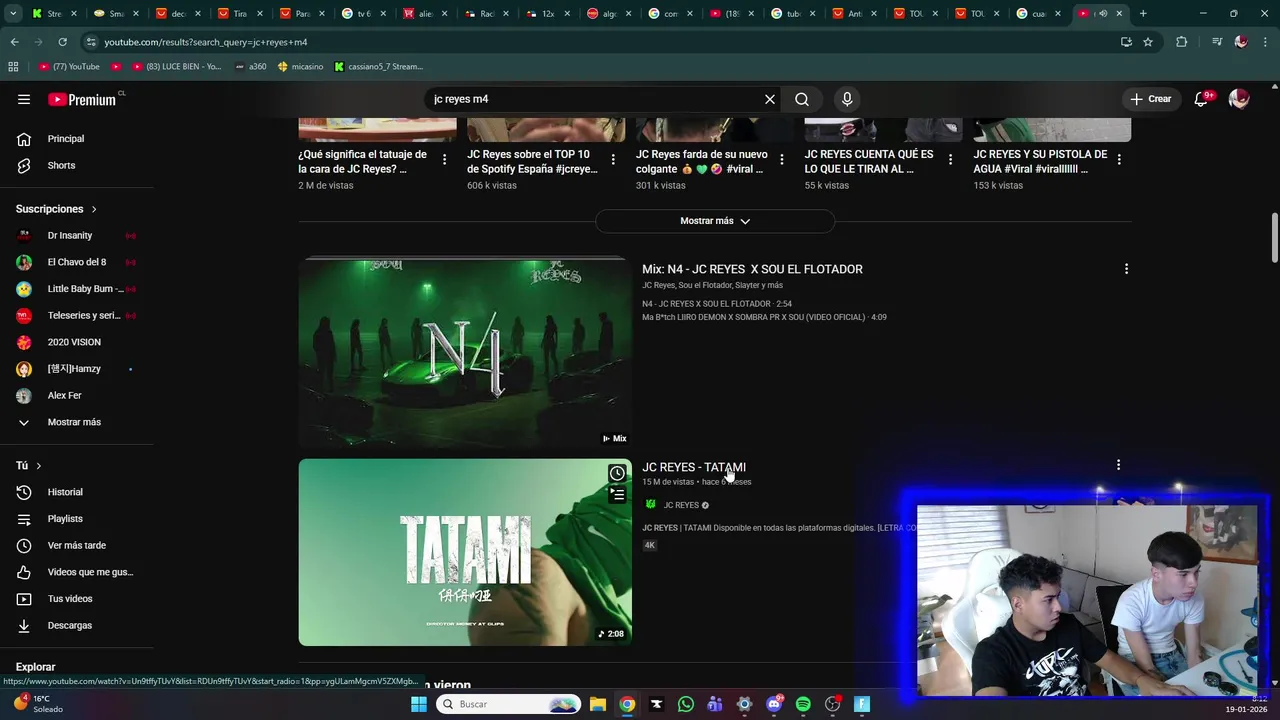
Task: Play the TATAMI video thumbnail
Action: tap(465, 552)
